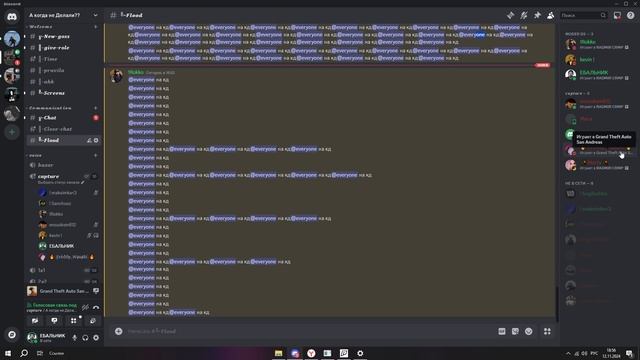640x360 pixels.
Task: Click the search field in header
Action: [x=584, y=15]
